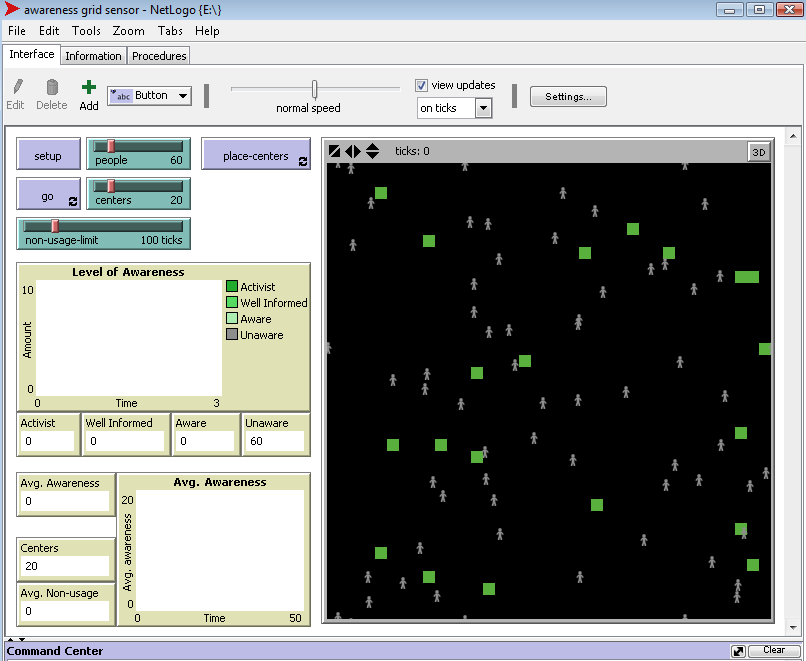Click the Command Center resize icon
This screenshot has width=806, height=661.
click(x=738, y=650)
